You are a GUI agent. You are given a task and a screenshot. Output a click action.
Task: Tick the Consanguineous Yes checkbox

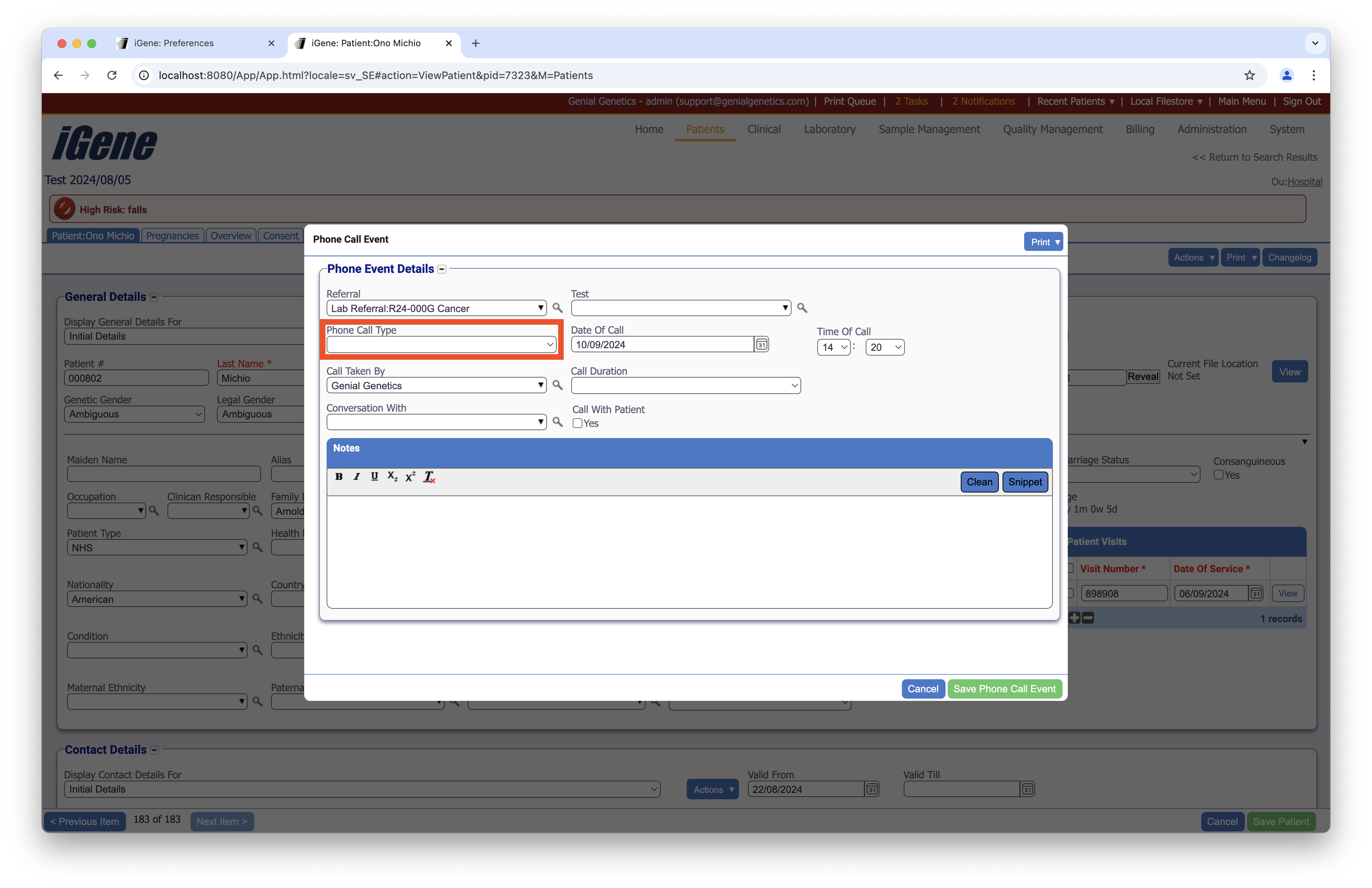(1218, 475)
